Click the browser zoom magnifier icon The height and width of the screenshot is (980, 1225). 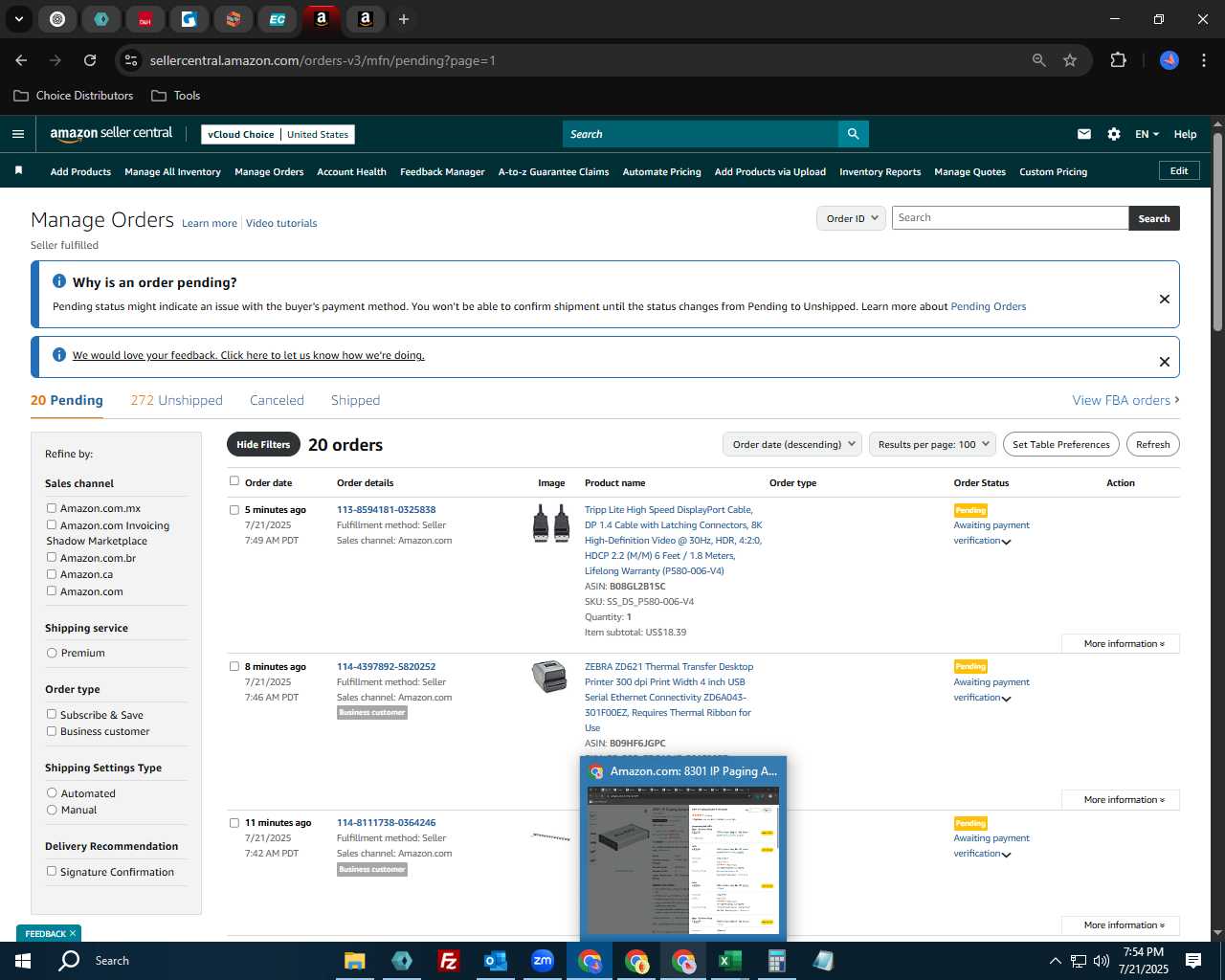[x=1039, y=60]
